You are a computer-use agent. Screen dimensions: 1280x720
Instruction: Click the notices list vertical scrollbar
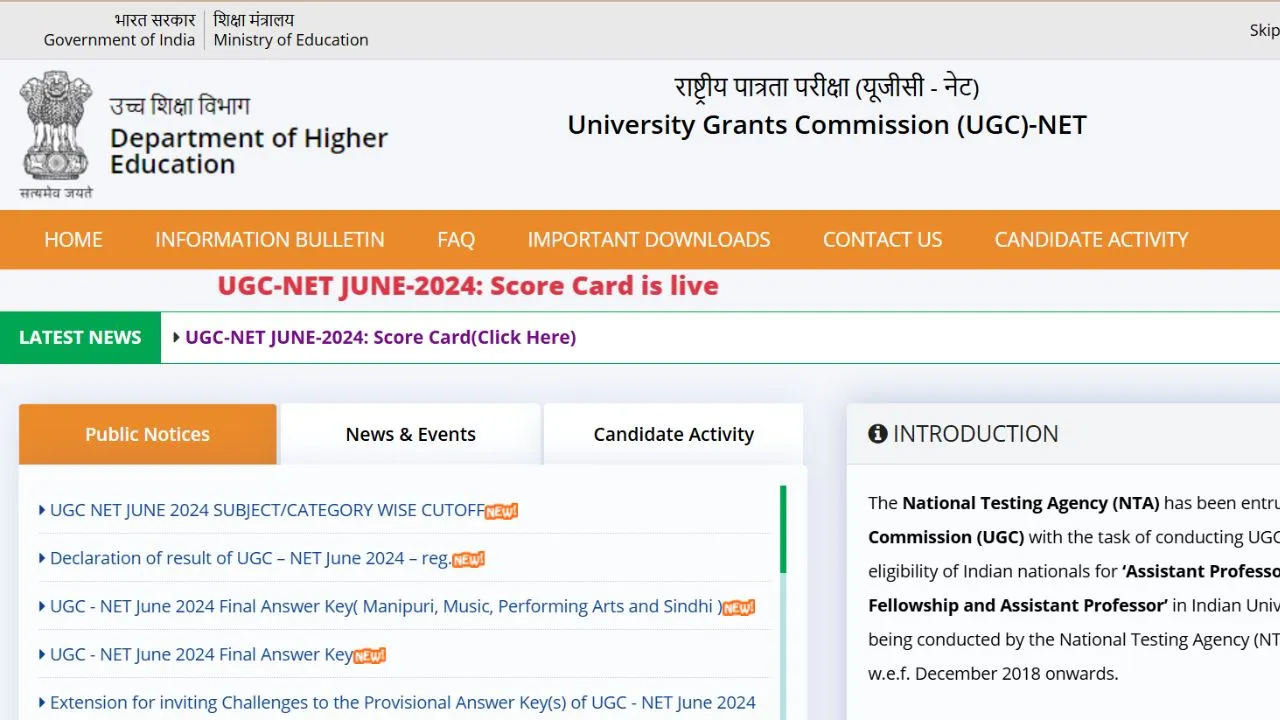[x=783, y=602]
